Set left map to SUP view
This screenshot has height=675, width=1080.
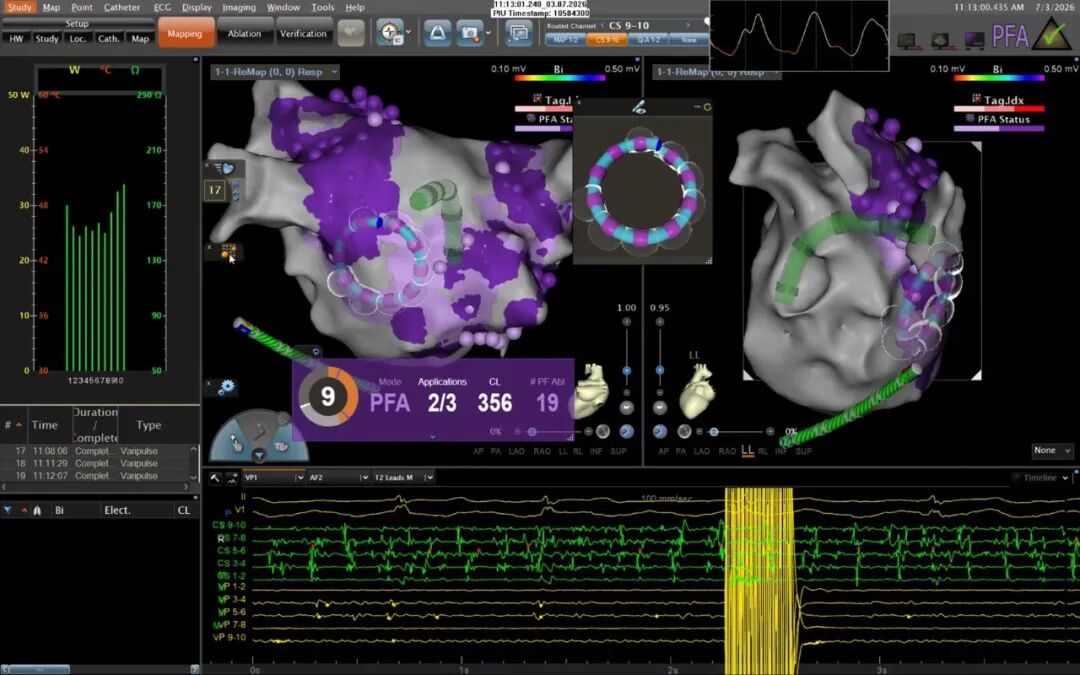(619, 451)
